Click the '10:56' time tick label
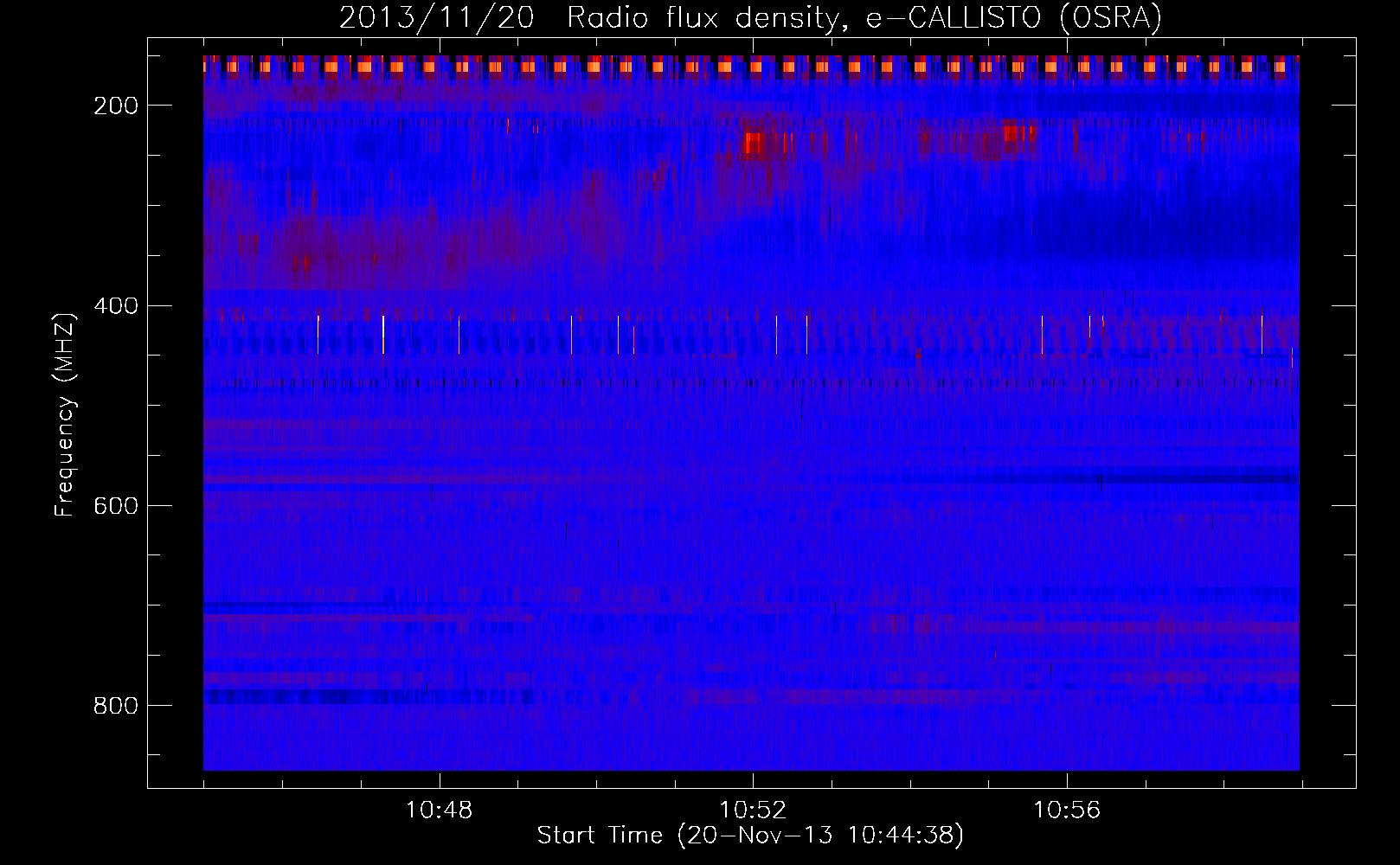Image resolution: width=1400 pixels, height=865 pixels. tap(1067, 811)
